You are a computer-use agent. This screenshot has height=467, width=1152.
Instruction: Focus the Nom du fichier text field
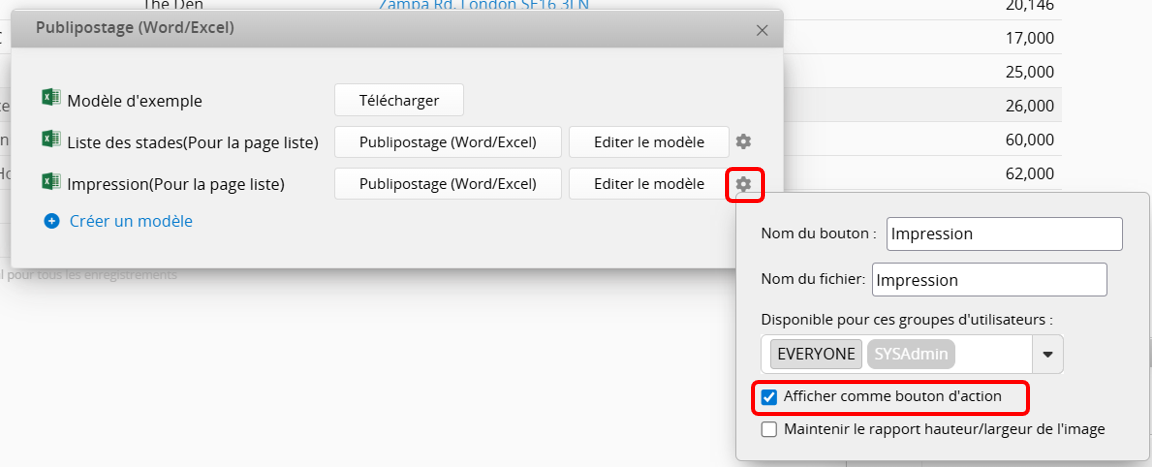pos(989,280)
